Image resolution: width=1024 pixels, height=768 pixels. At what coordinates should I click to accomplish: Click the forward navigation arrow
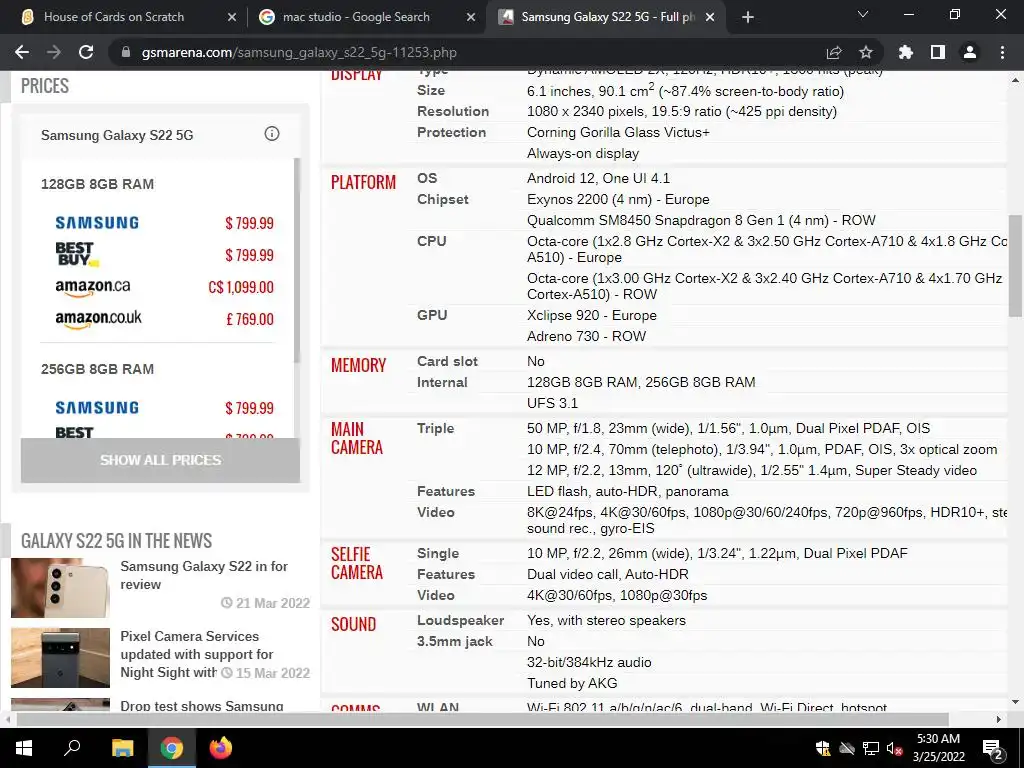54,52
